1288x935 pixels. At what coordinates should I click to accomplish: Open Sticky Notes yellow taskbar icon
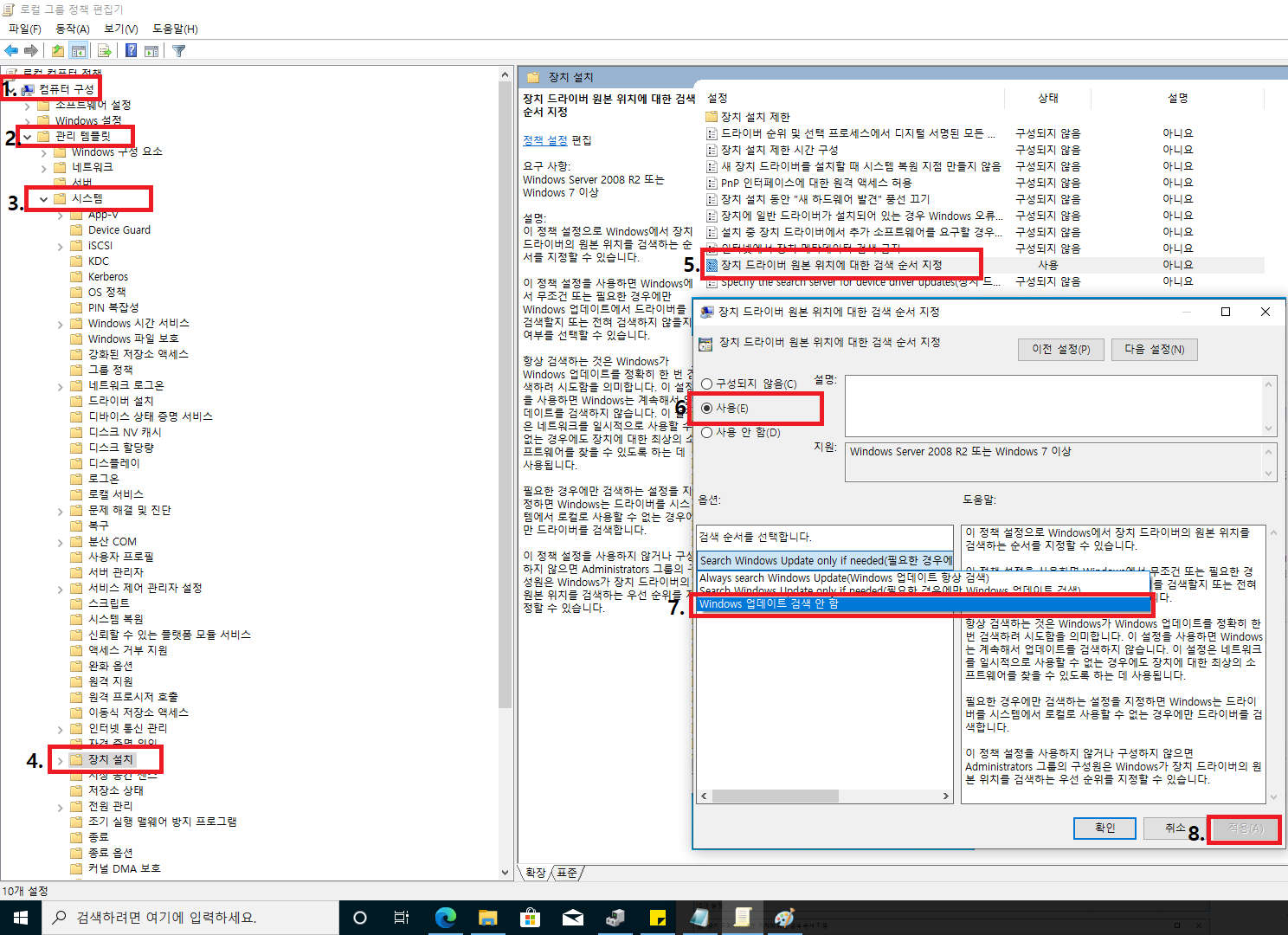[657, 918]
